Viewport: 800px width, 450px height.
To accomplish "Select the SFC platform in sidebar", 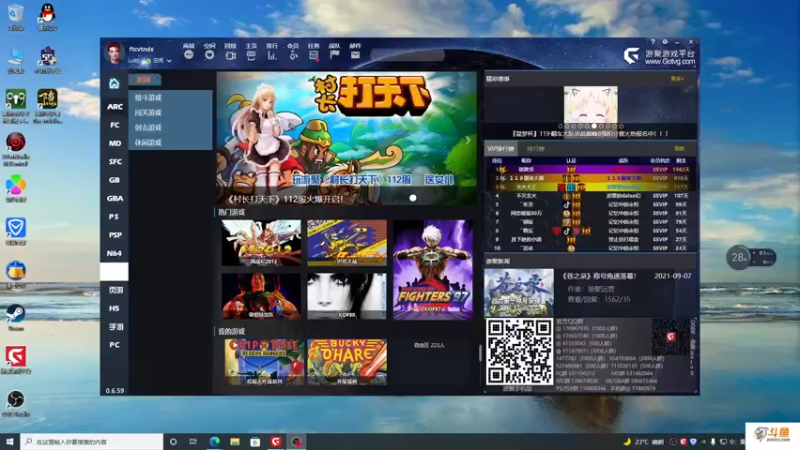I will (x=115, y=162).
